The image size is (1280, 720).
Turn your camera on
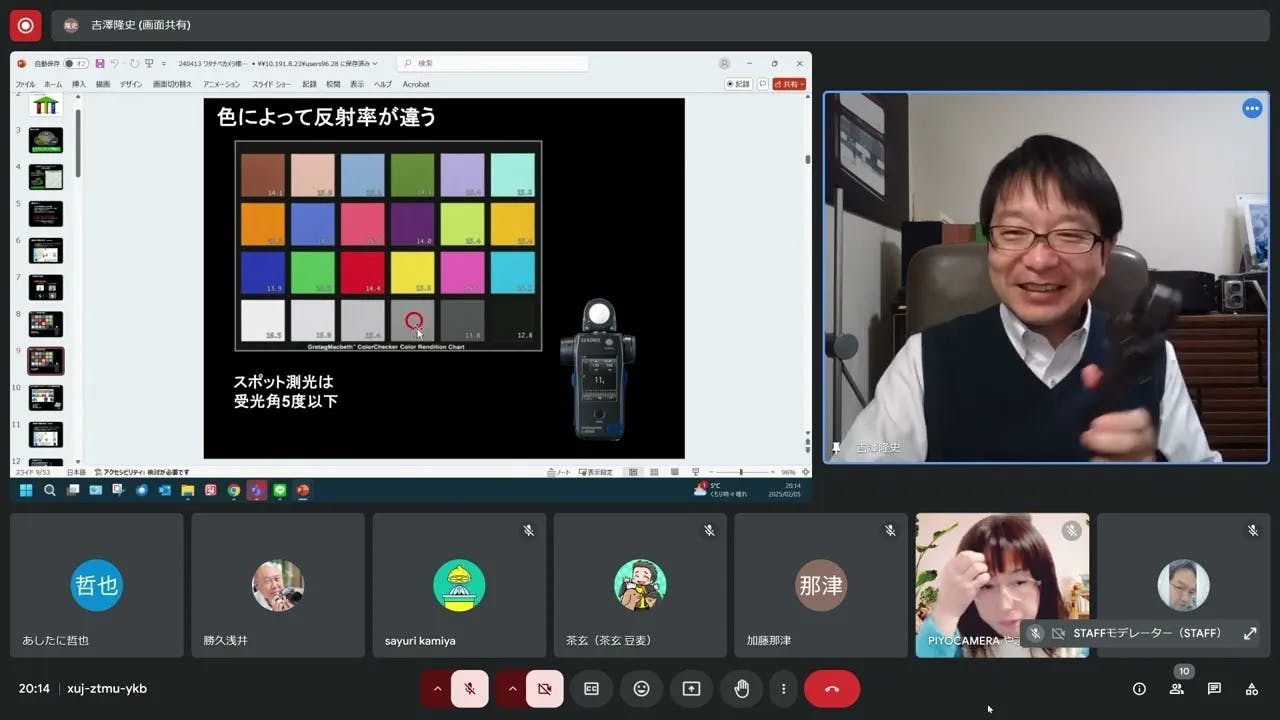[x=544, y=689]
